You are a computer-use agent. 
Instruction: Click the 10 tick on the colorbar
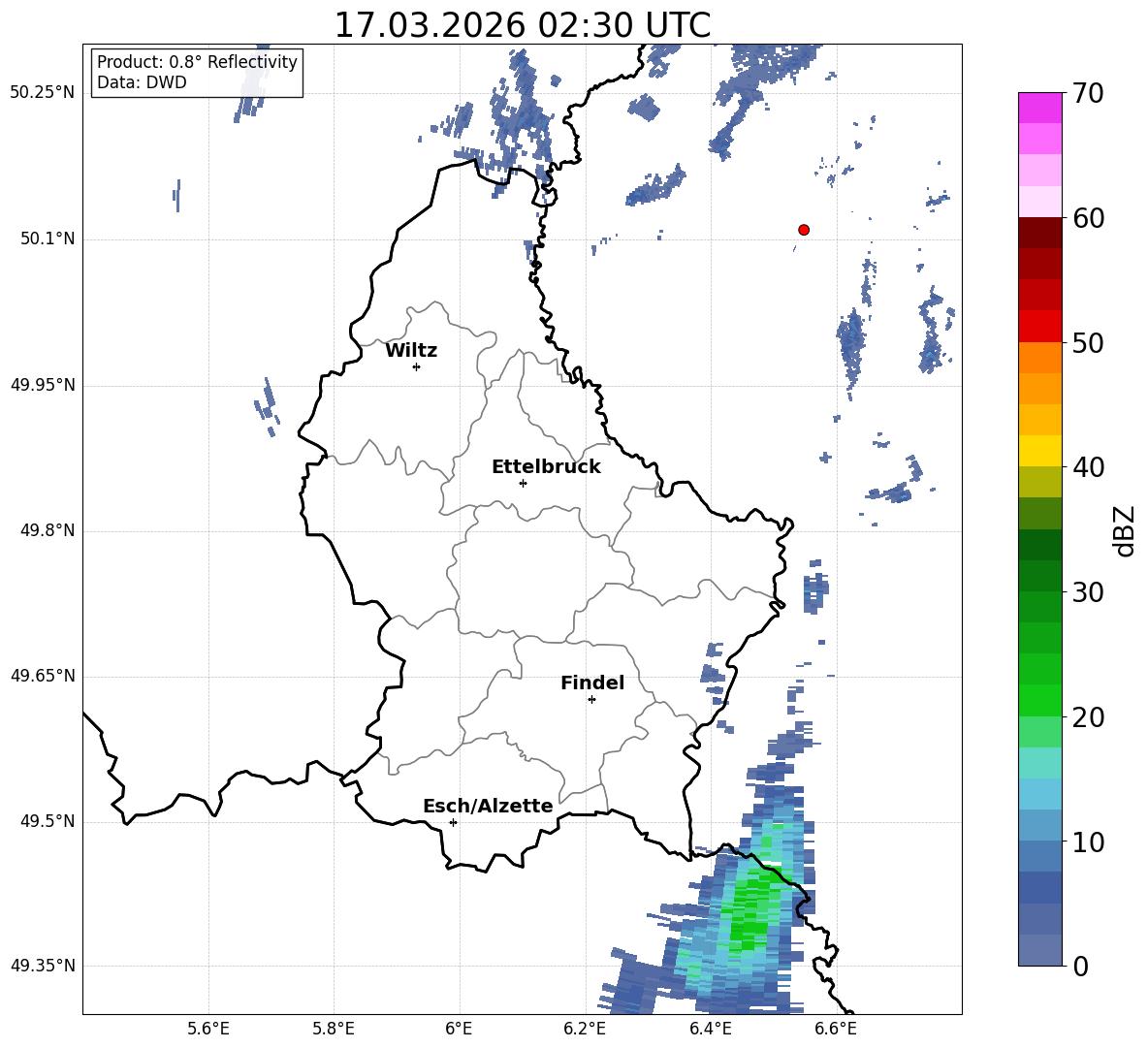pos(1088,842)
